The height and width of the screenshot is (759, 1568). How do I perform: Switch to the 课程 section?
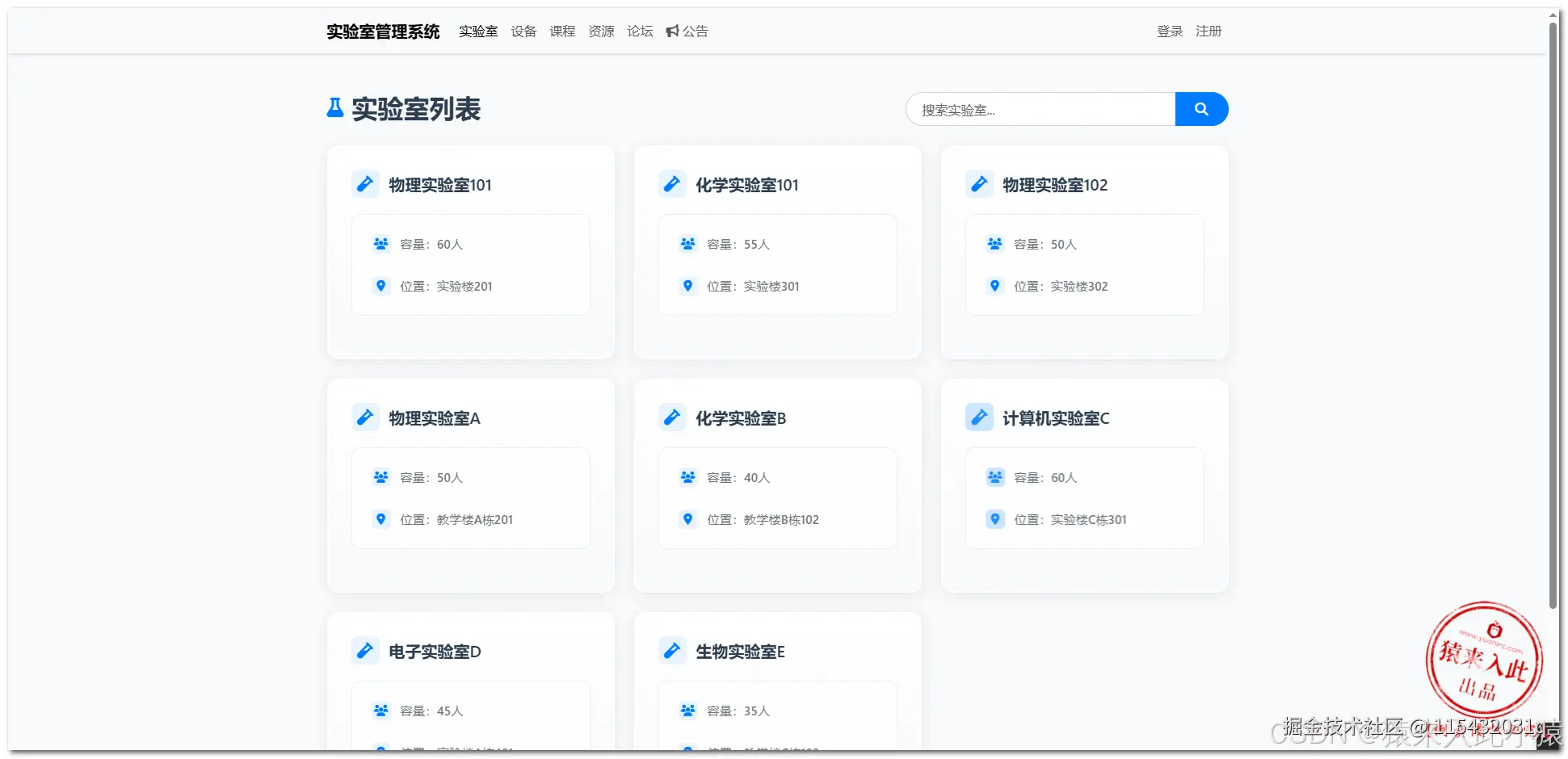tap(562, 31)
